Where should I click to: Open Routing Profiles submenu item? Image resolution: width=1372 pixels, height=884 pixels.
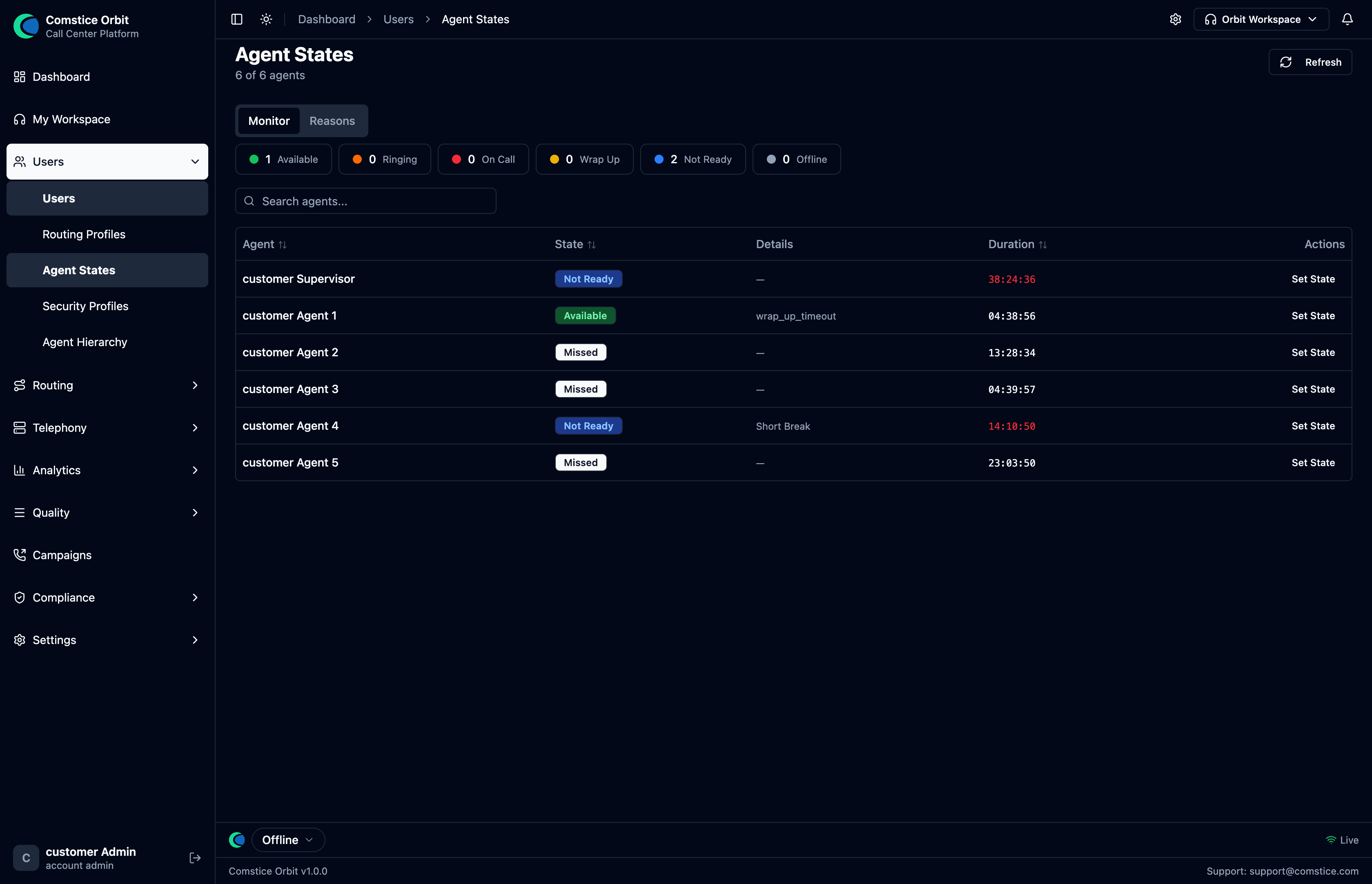click(x=107, y=234)
